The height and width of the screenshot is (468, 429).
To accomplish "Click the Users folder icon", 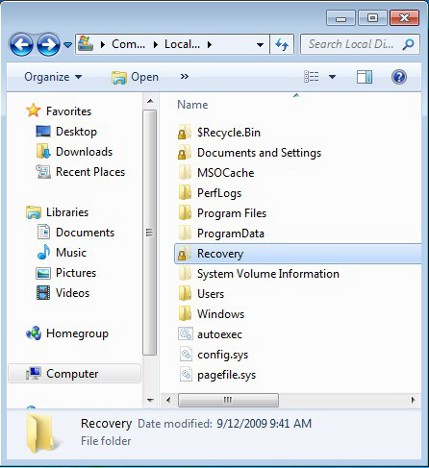I will (185, 294).
